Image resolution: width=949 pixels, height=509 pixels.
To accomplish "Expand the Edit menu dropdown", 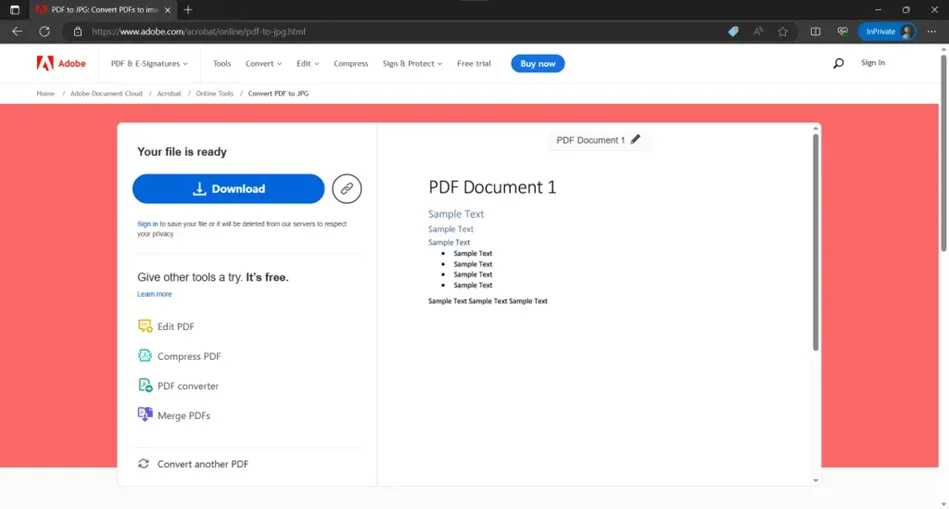I will pyautogui.click(x=307, y=64).
